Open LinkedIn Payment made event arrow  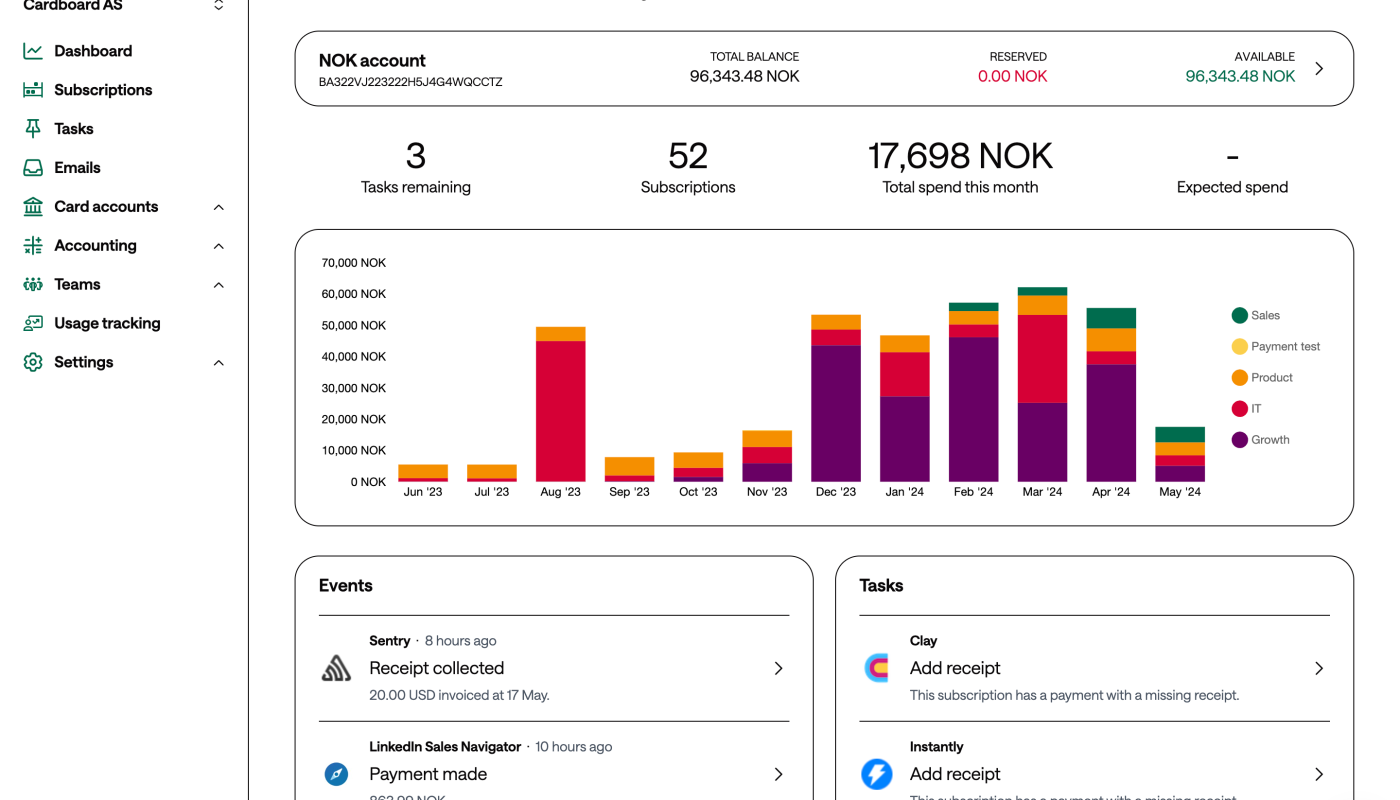pos(778,774)
